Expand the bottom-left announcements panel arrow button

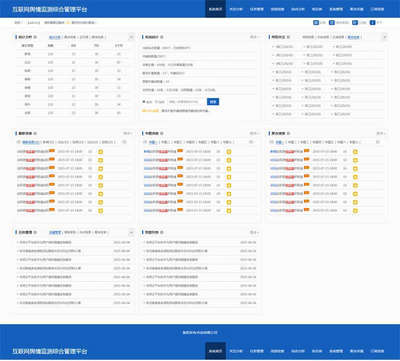coord(131,232)
